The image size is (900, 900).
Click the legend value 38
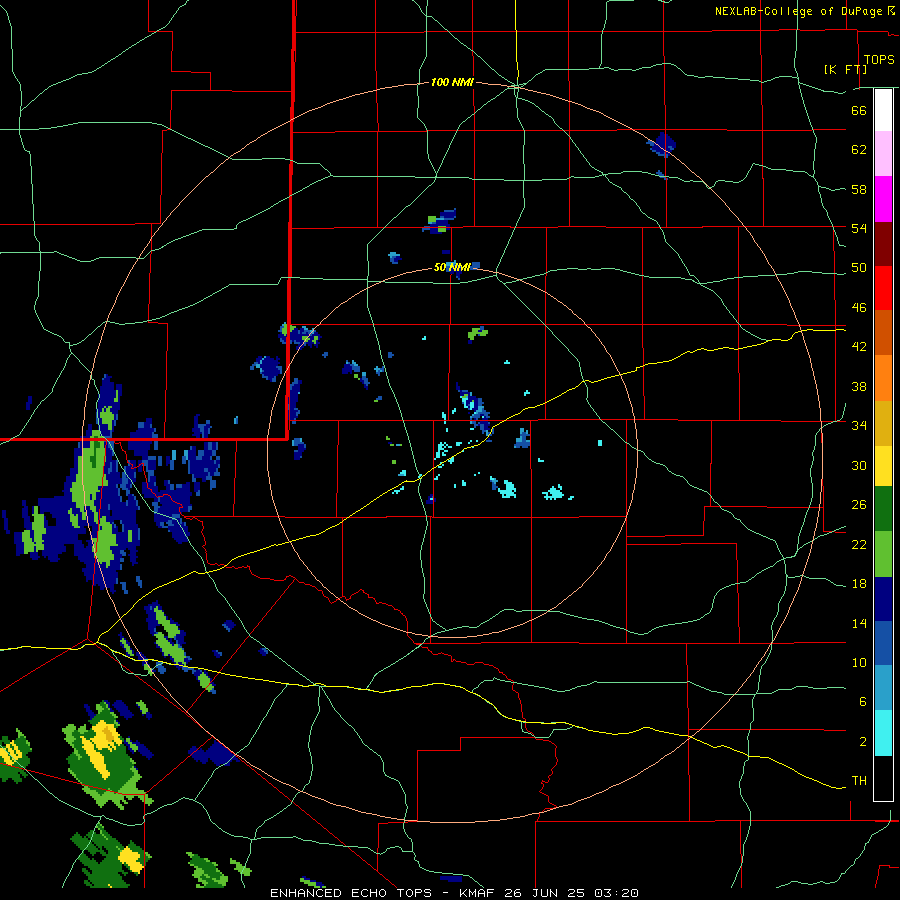(x=859, y=386)
